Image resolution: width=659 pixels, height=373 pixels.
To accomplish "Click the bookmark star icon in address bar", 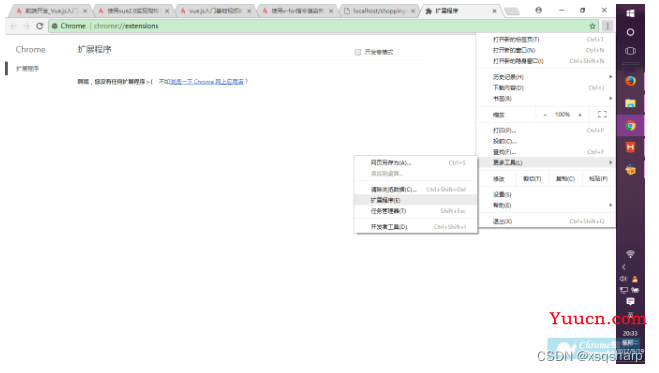I will [592, 26].
